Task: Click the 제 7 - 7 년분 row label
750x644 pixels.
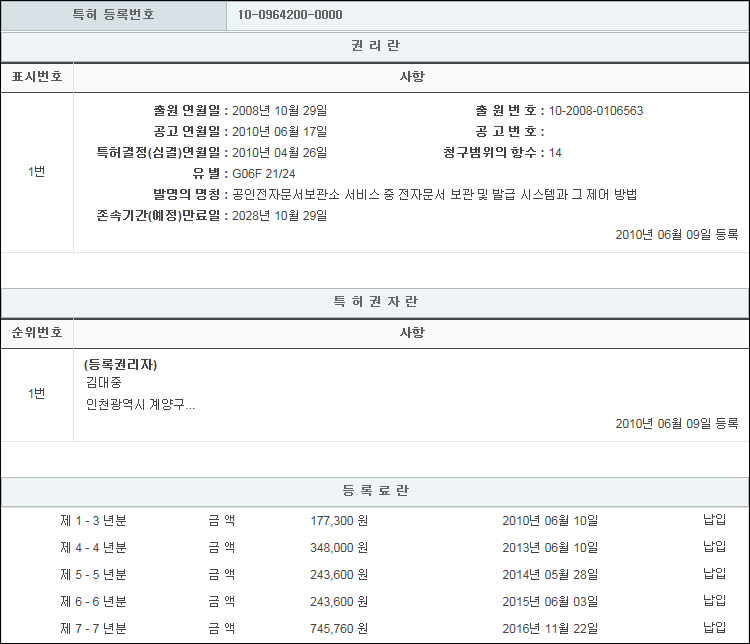Action: coord(93,630)
